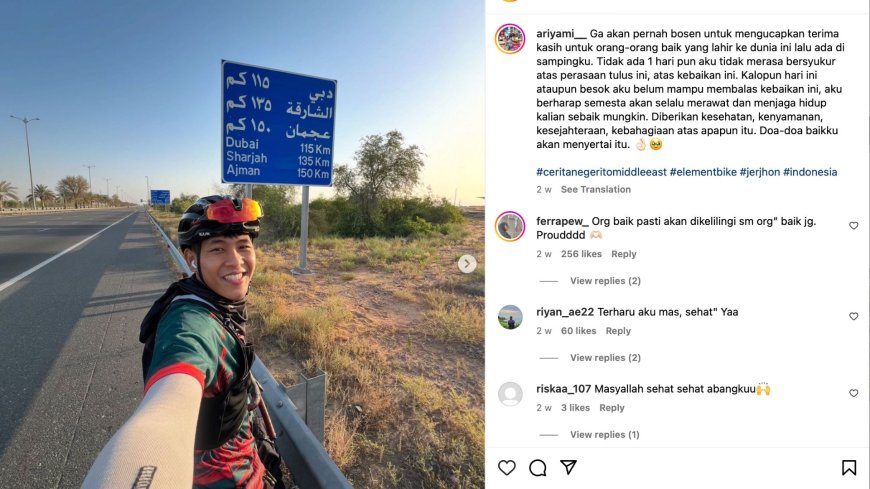
Task: Share the post via paper plane icon
Action: [568, 467]
